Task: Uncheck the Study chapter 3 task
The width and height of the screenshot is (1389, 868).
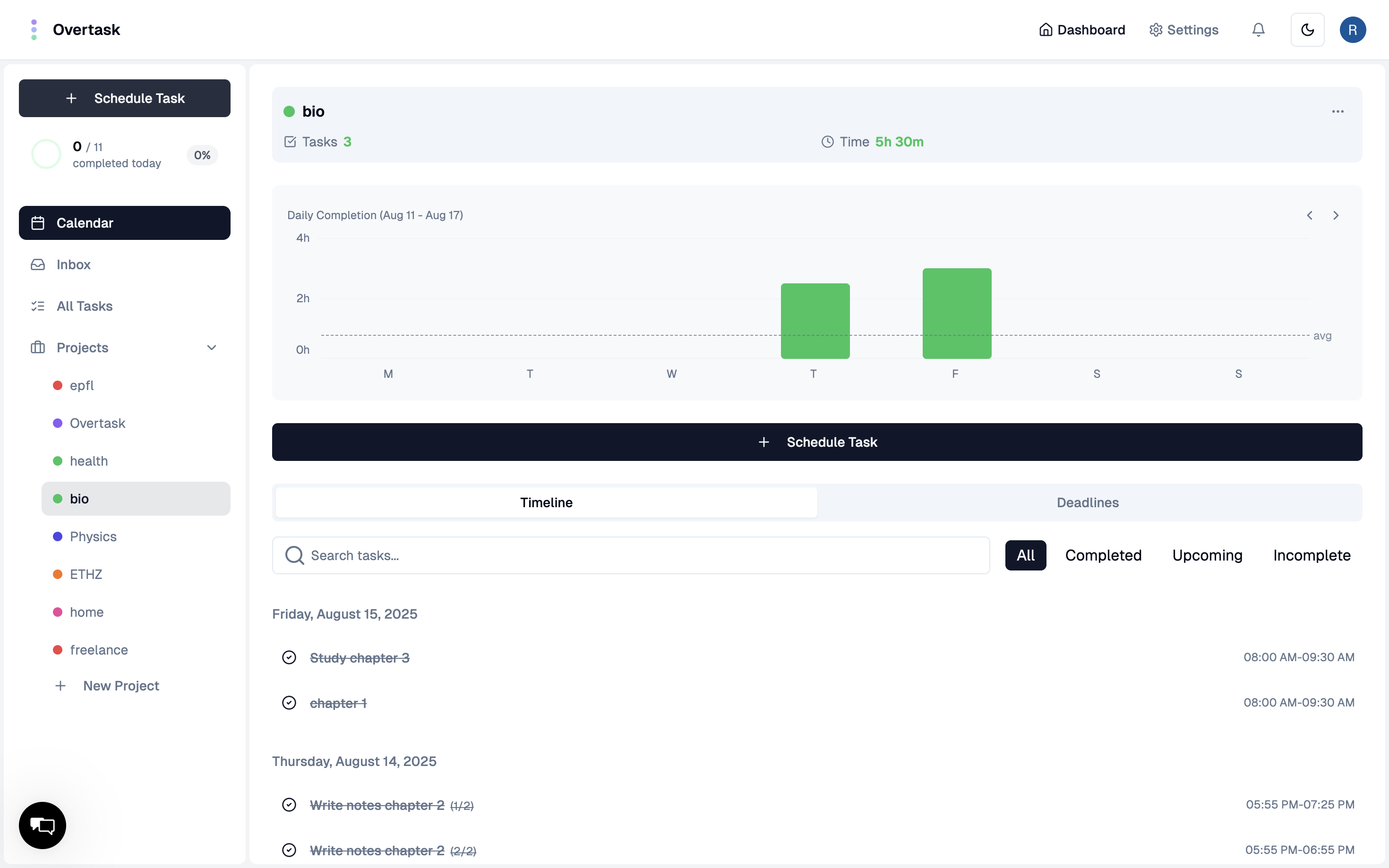Action: (290, 657)
